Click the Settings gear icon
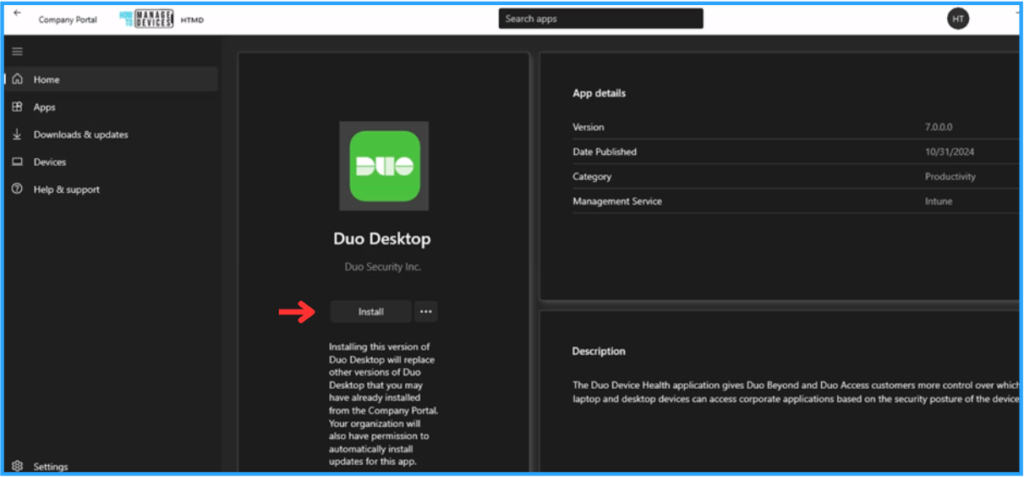 coord(18,466)
